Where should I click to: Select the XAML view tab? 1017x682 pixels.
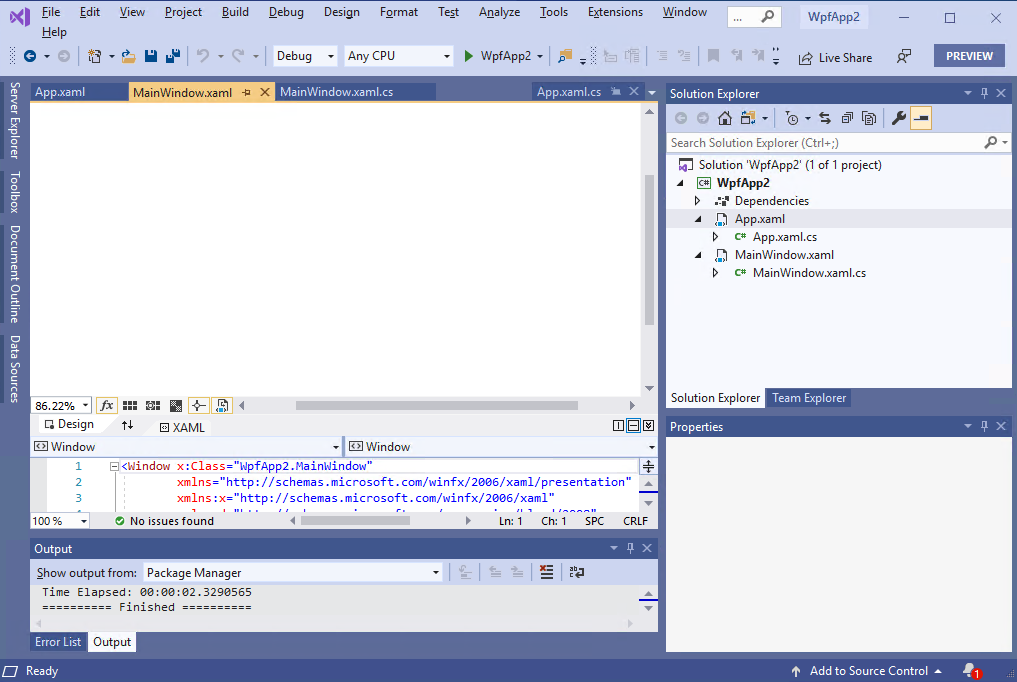[x=182, y=428]
